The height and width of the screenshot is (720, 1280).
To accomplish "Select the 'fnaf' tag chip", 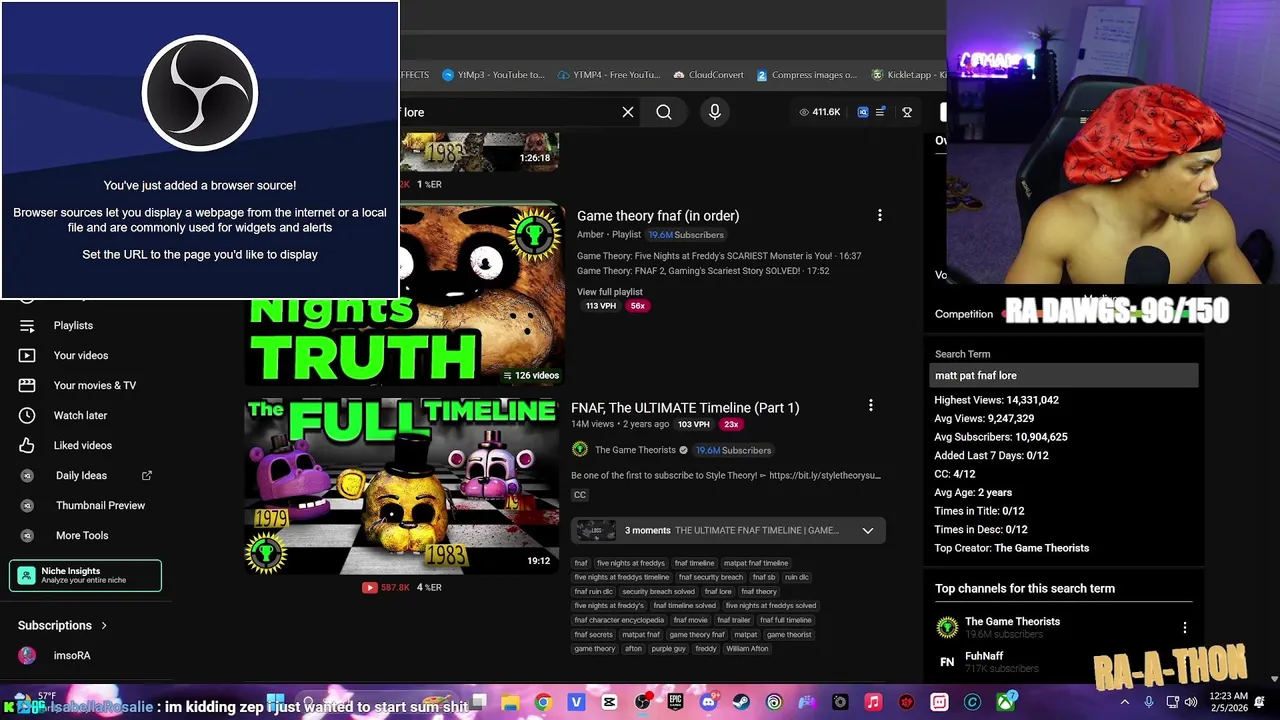I will point(581,563).
